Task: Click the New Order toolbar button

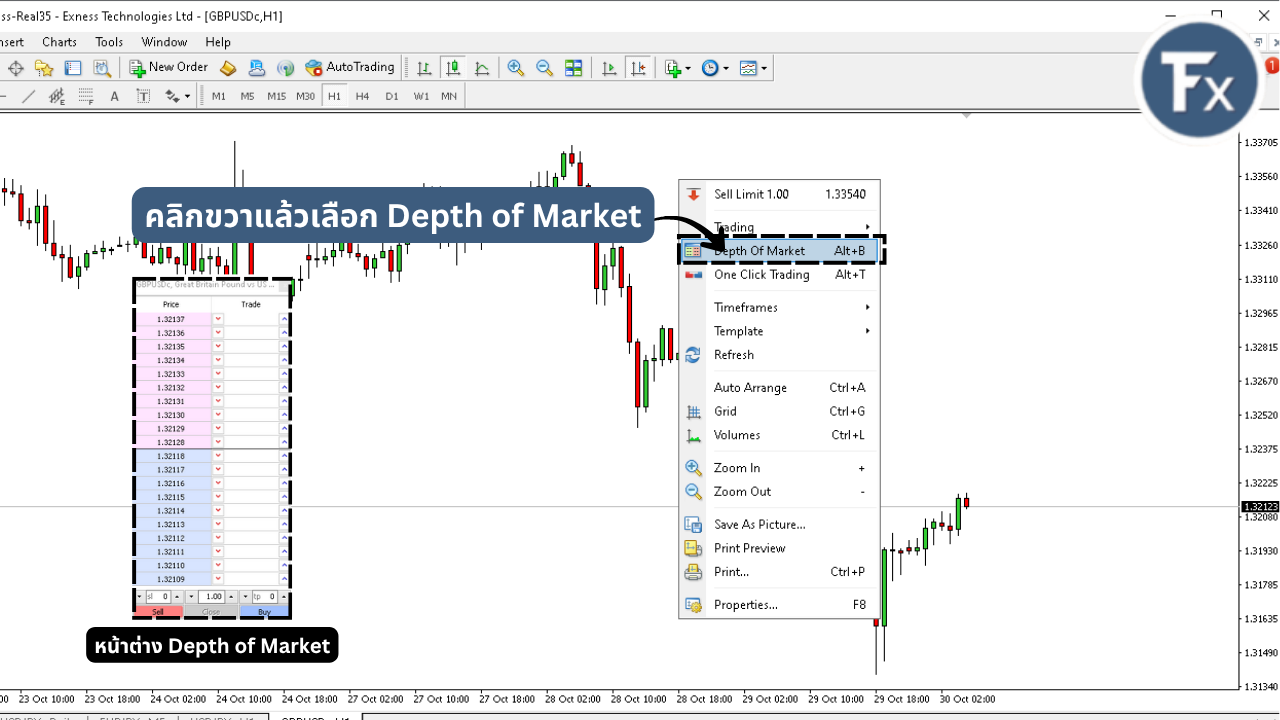Action: pos(168,68)
